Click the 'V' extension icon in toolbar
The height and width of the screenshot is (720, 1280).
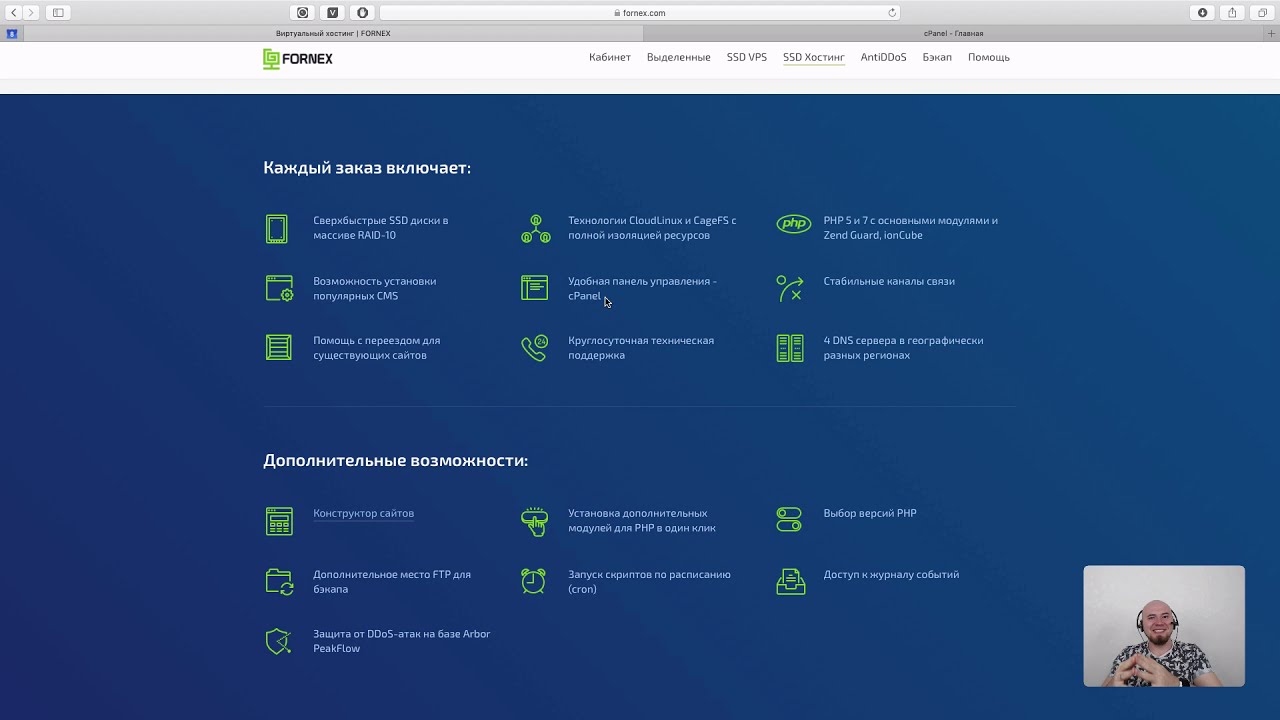(x=333, y=13)
